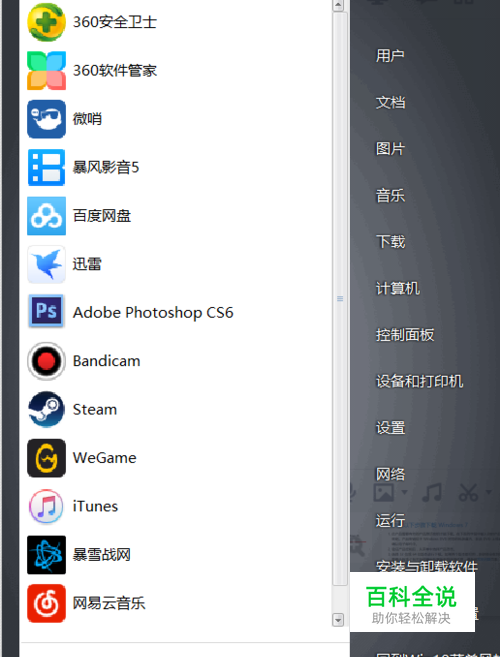Click the 迅雷 text label

pyautogui.click(x=87, y=264)
